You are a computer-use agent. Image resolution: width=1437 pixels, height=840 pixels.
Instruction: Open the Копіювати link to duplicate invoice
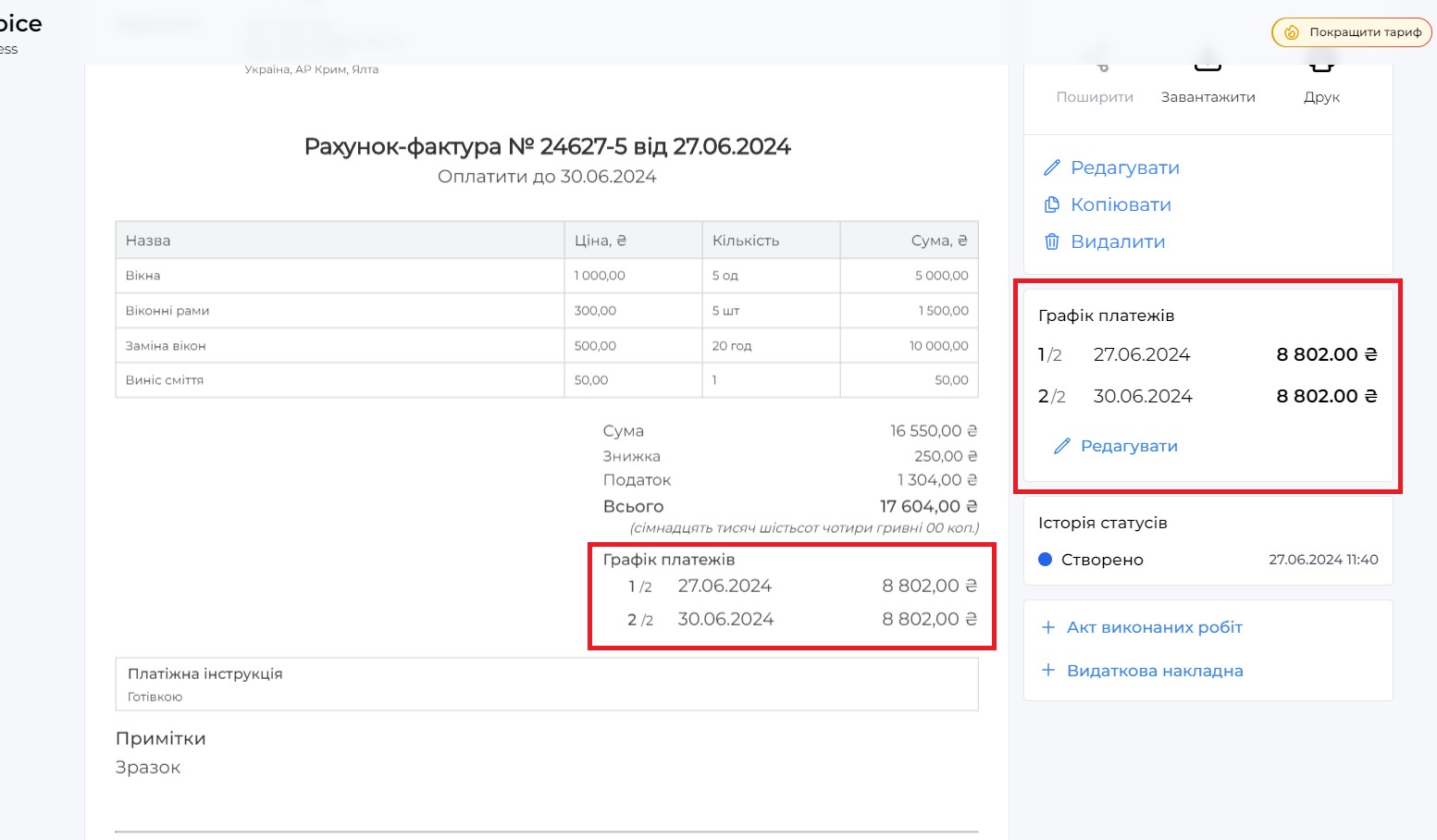click(x=1121, y=204)
